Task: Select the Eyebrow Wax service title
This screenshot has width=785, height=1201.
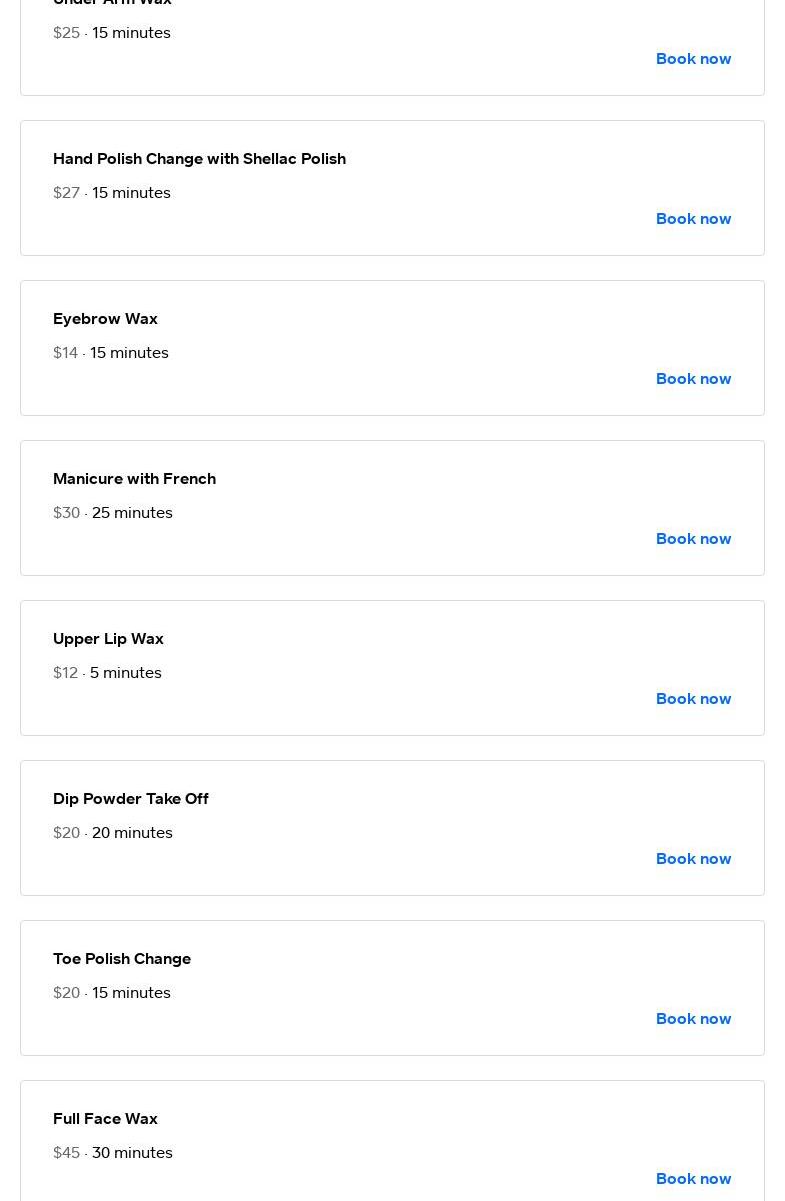Action: click(x=105, y=319)
